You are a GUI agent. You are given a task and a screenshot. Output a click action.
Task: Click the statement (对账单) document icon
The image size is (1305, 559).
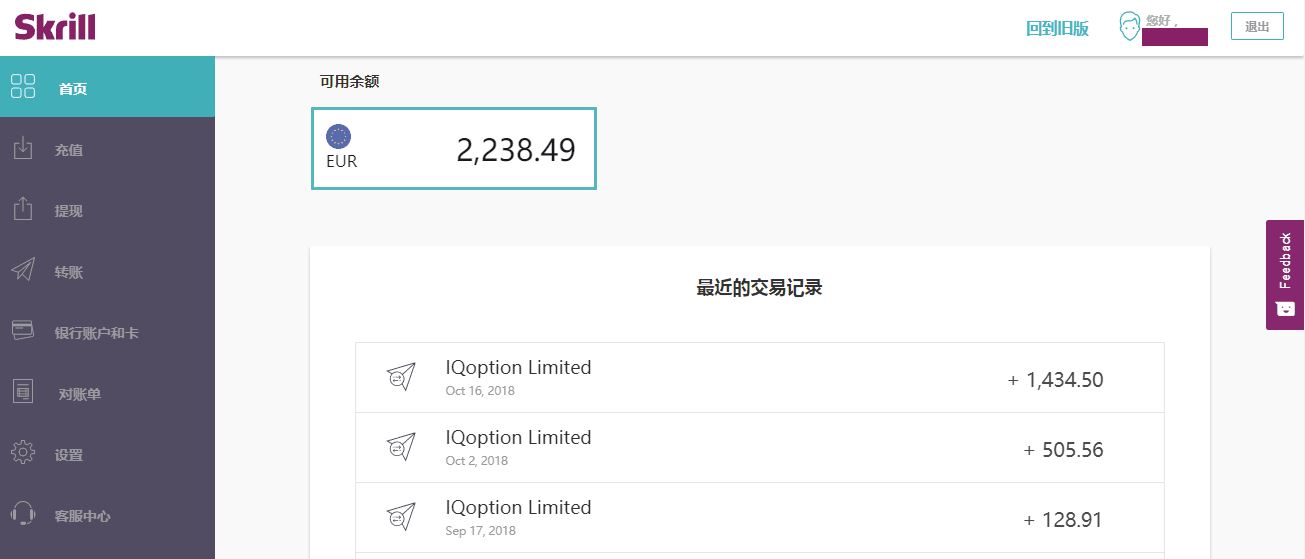[23, 392]
